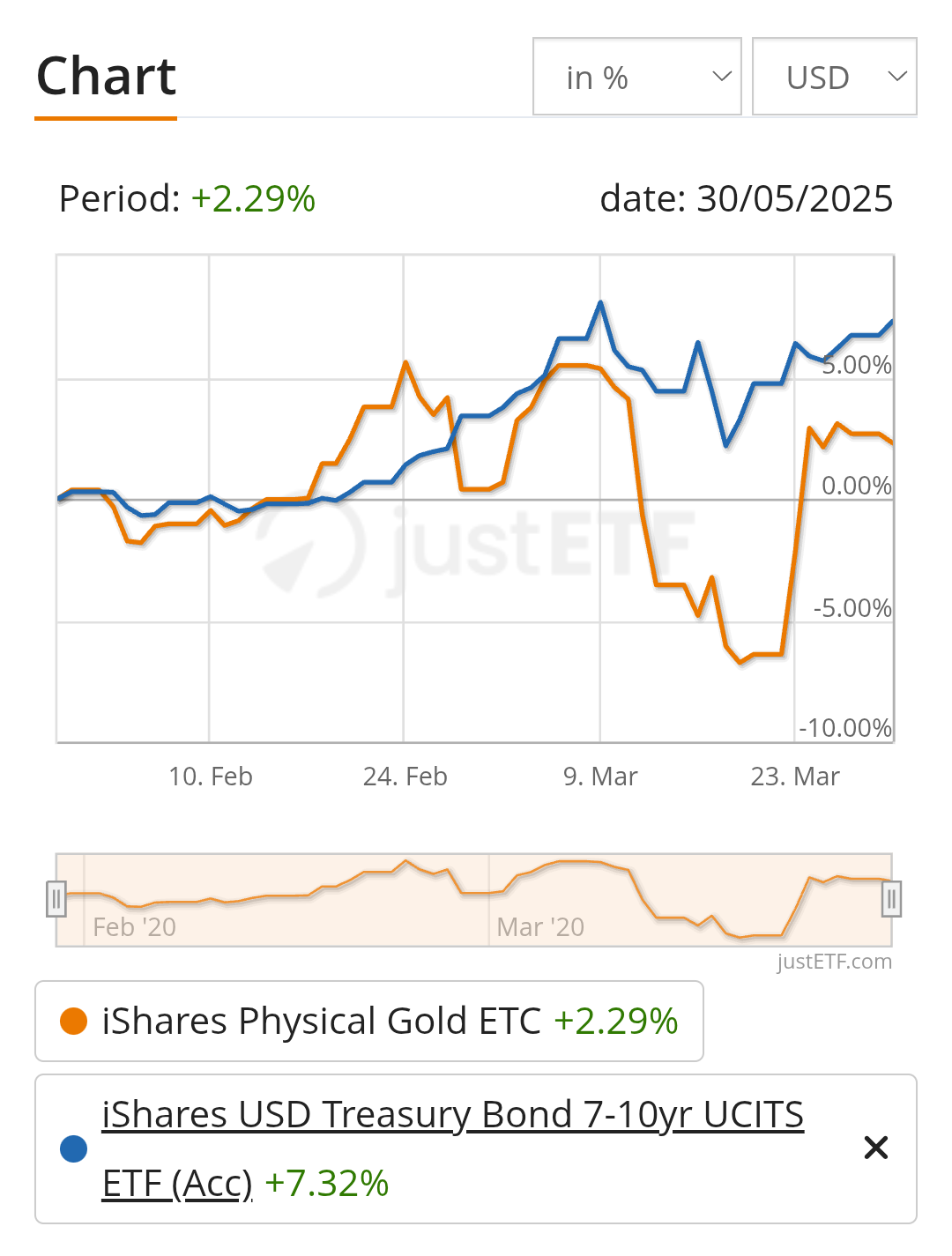Click the "10. Feb" x-axis label
This screenshot has height=1256, width=952.
click(x=211, y=777)
